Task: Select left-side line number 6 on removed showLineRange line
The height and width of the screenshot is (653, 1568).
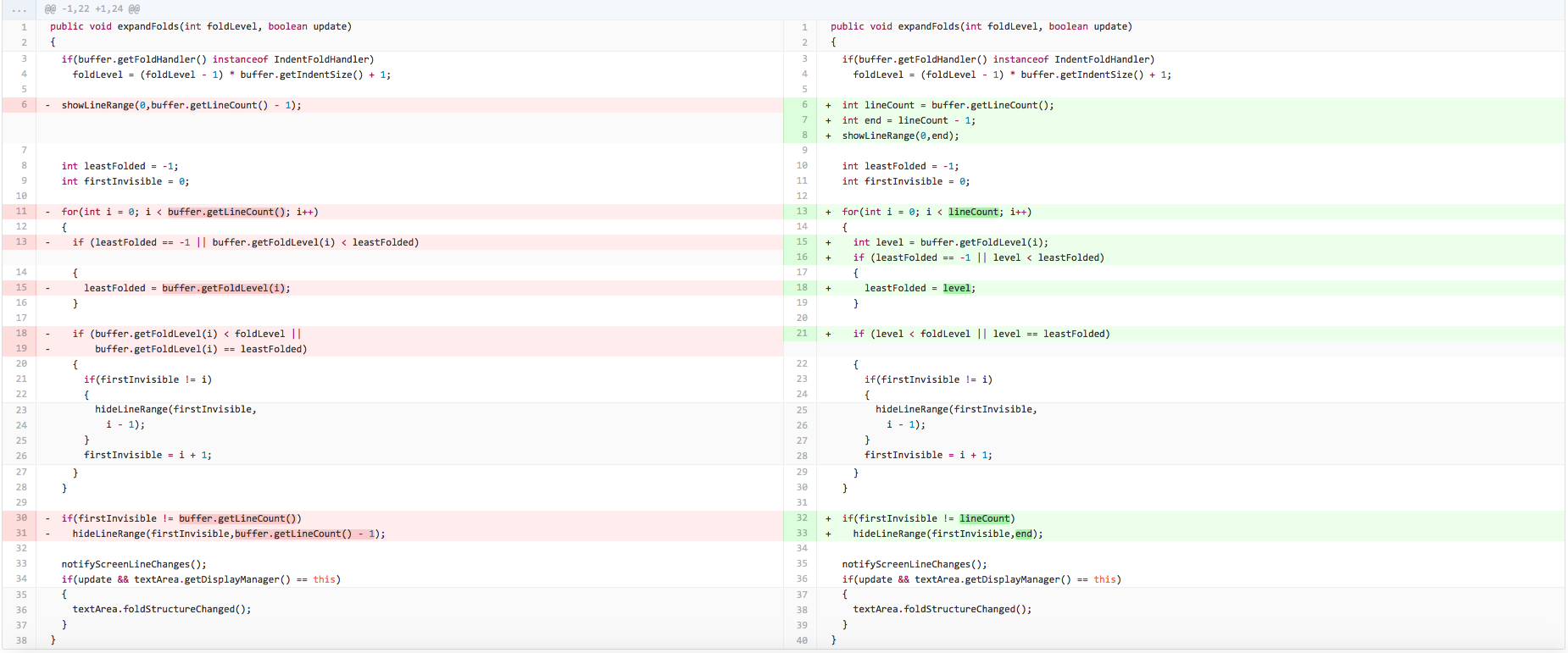Action: 24,105
